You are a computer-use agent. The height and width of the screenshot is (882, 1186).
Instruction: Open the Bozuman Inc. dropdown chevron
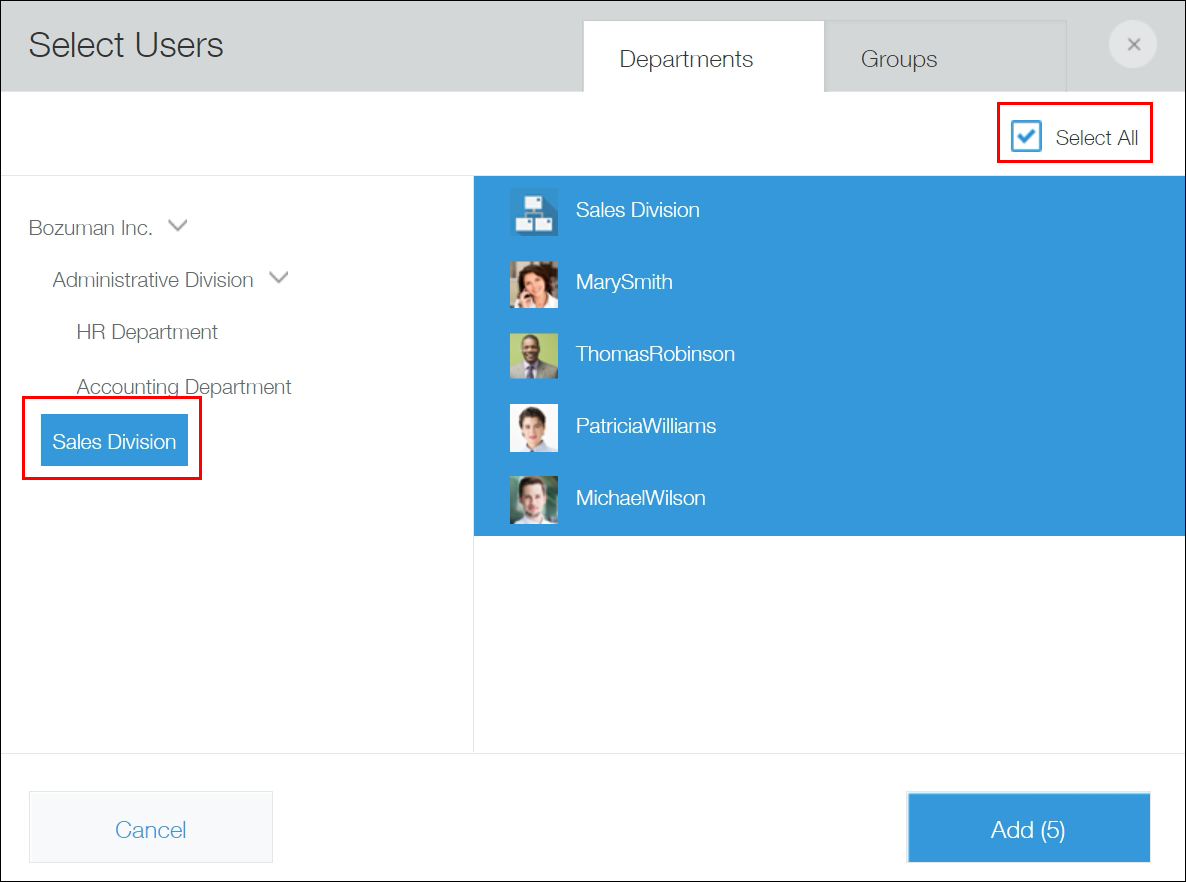coord(177,226)
